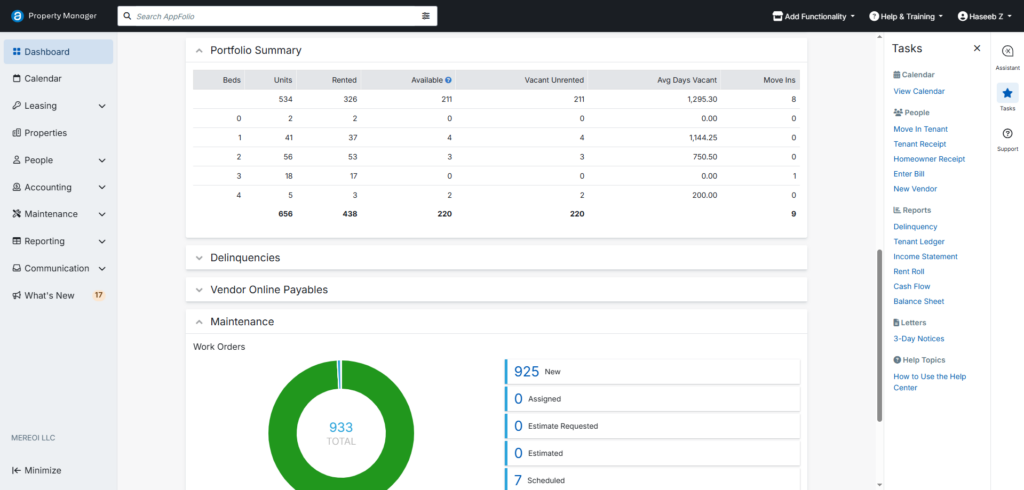This screenshot has height=490, width=1024.
Task: Click the 7 Scheduled work orders card
Action: point(652,480)
